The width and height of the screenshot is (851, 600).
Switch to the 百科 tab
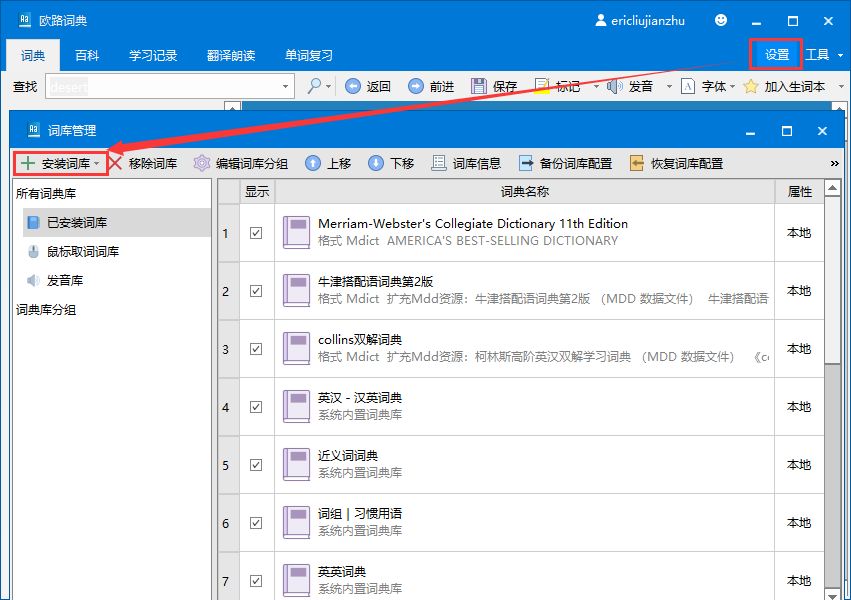point(87,55)
